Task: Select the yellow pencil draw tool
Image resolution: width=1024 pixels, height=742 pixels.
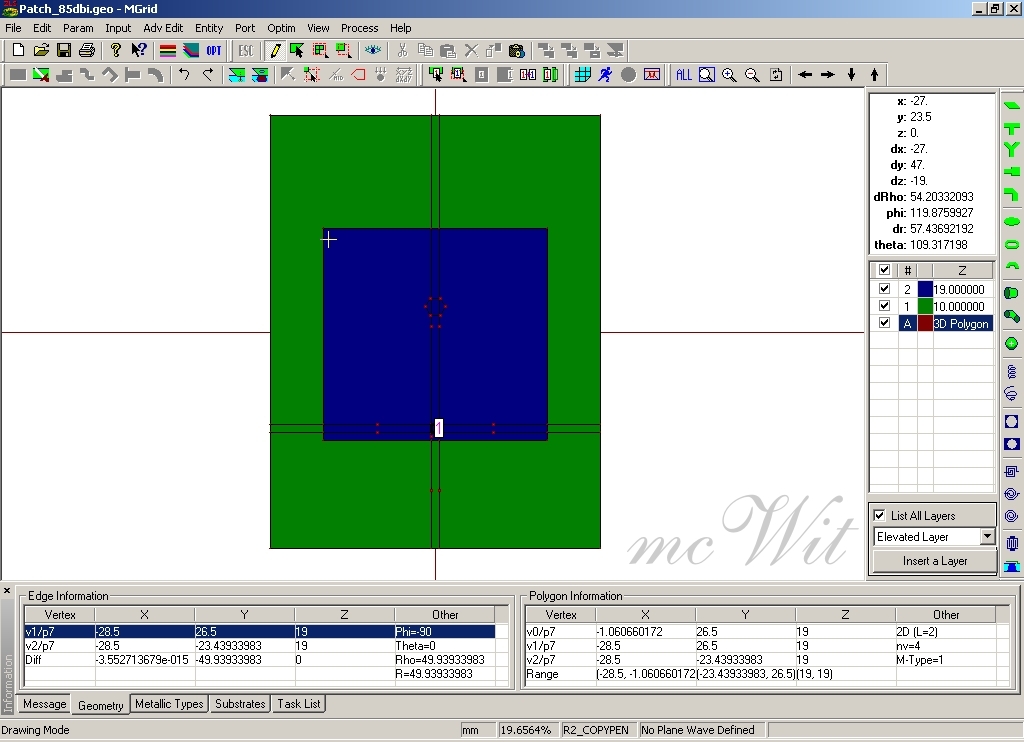Action: point(275,50)
